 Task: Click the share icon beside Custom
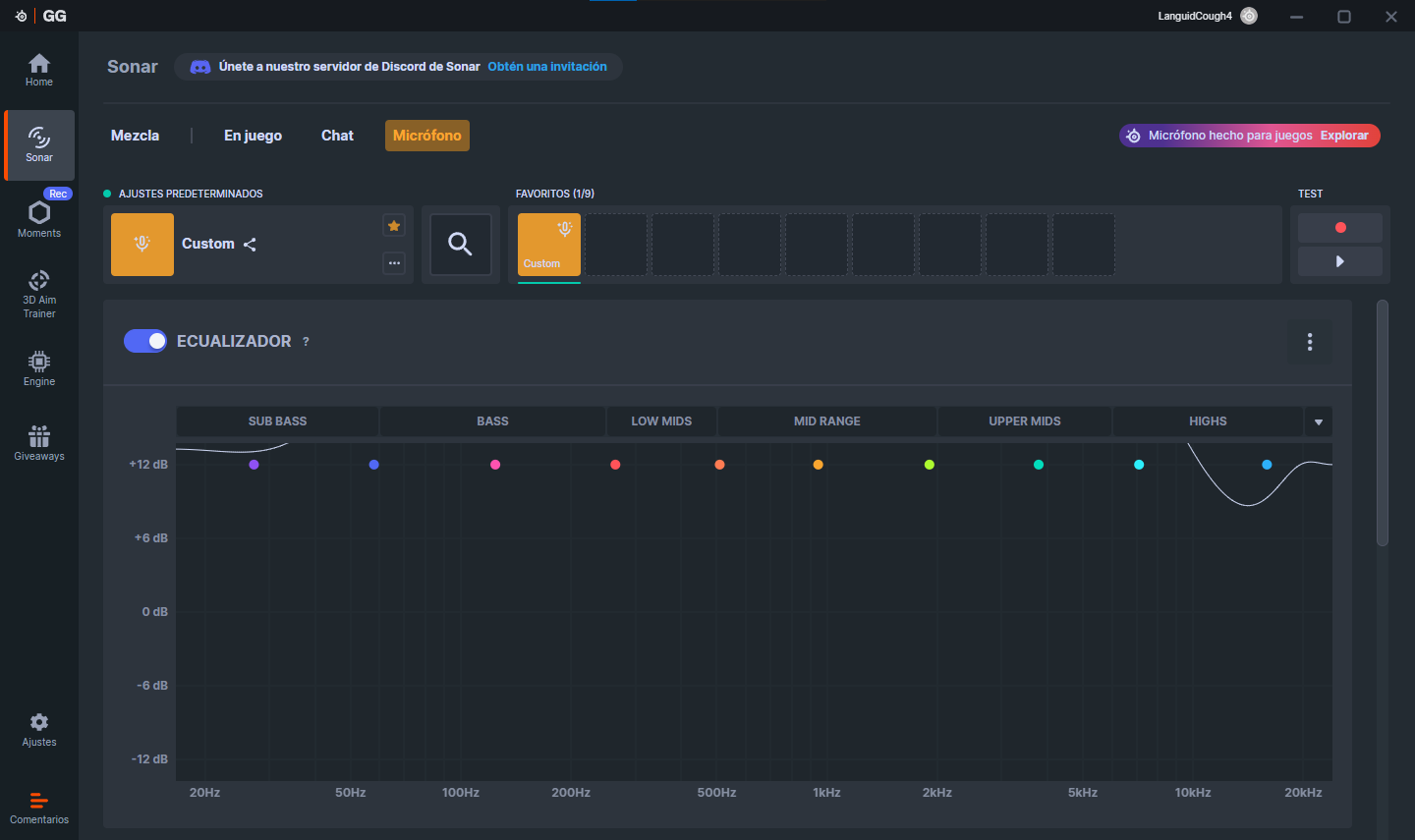(x=250, y=245)
